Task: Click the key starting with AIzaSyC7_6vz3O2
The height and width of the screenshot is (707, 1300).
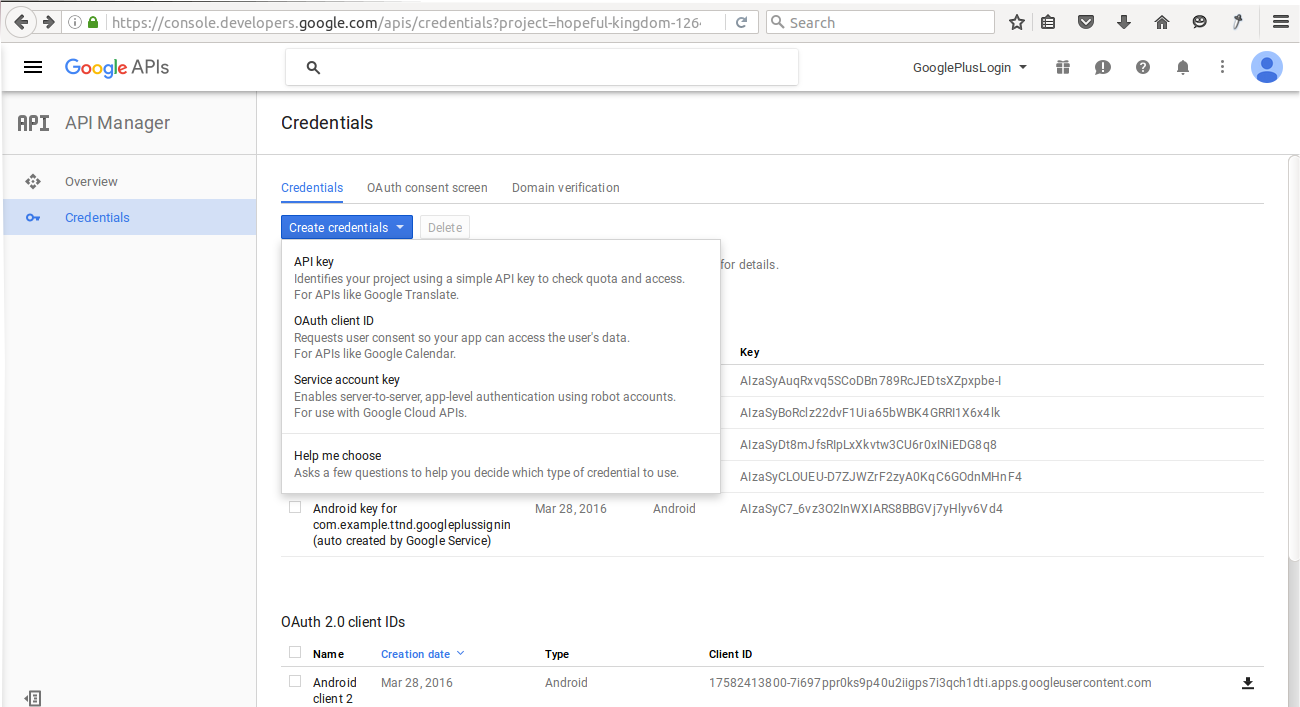Action: click(x=871, y=509)
